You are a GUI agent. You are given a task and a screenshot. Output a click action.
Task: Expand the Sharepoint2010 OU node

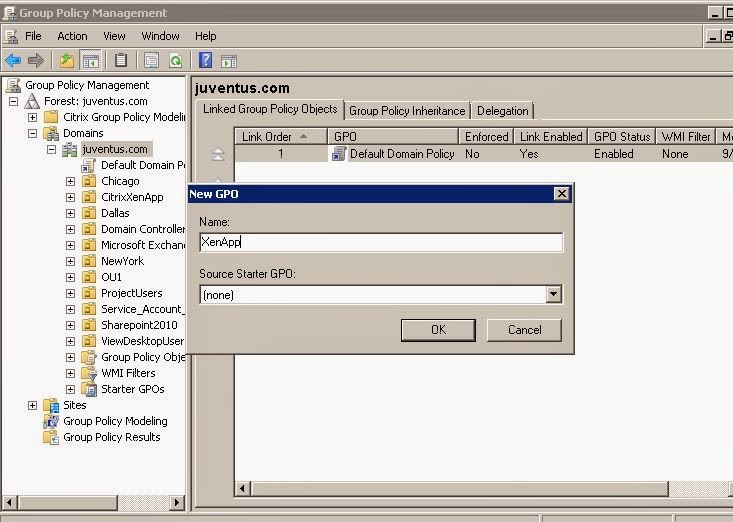click(70, 325)
